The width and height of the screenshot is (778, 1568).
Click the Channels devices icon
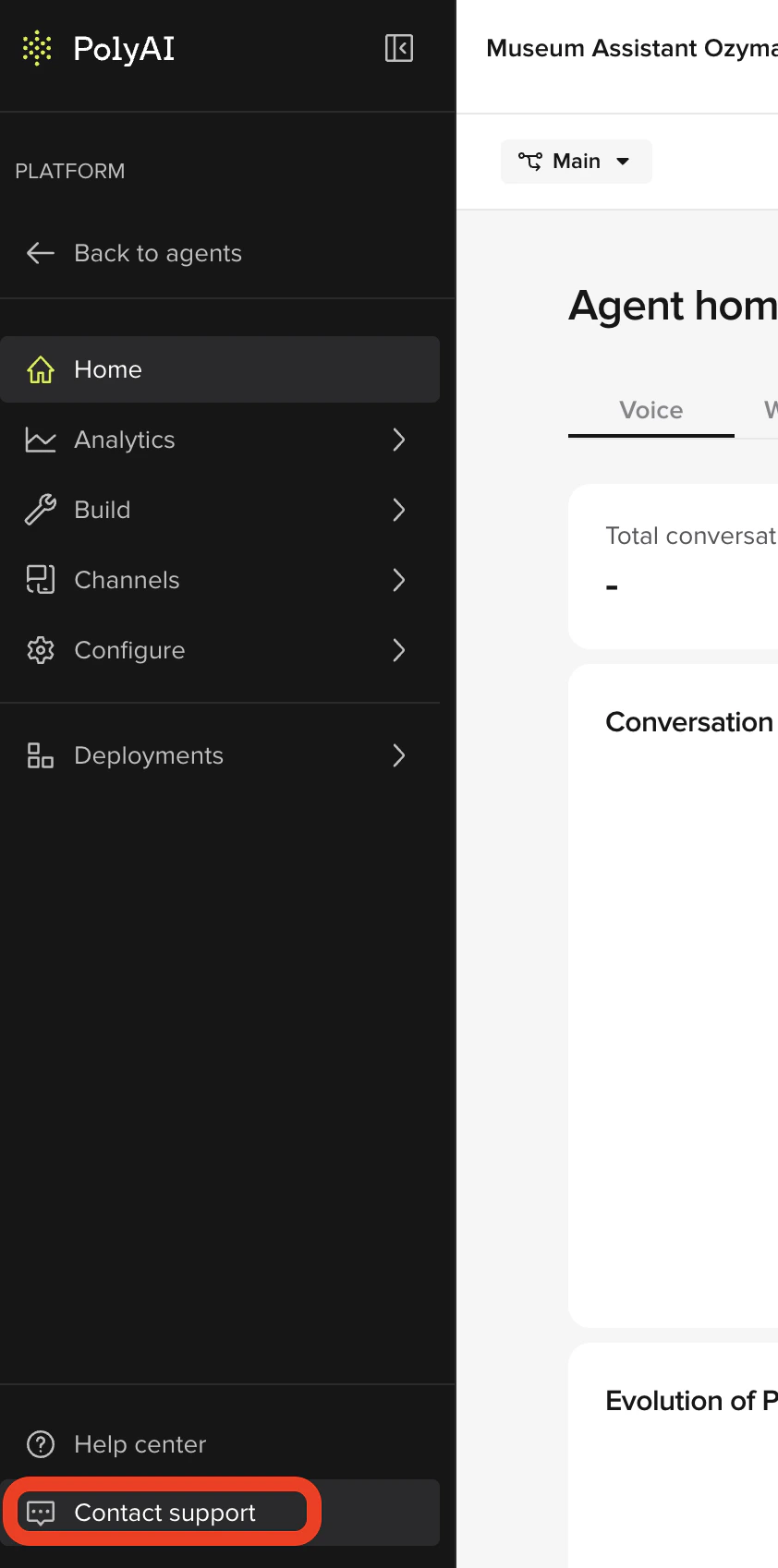(41, 580)
